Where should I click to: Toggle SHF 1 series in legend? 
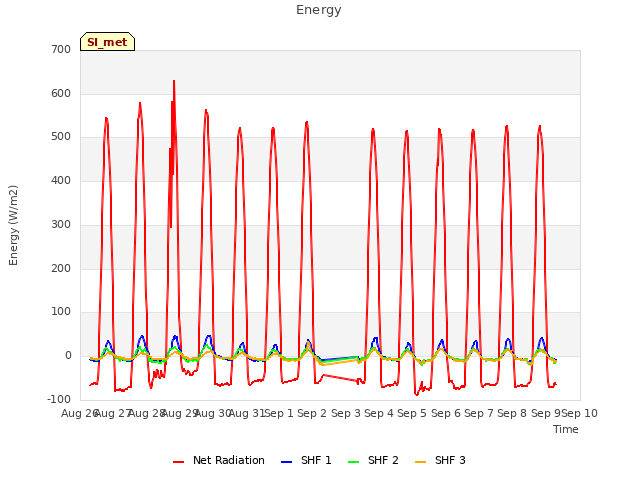pyautogui.click(x=306, y=460)
